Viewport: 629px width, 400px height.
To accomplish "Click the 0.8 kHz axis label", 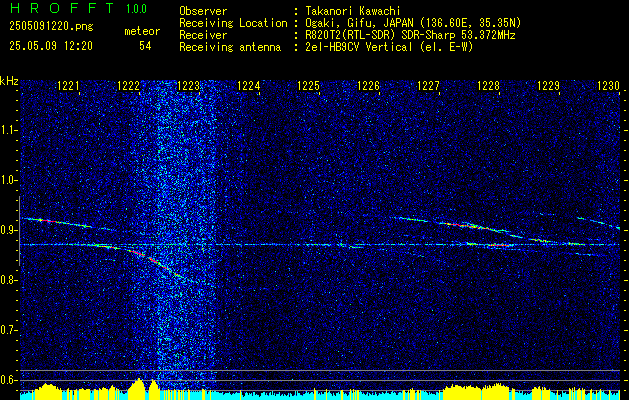I will click(x=8, y=280).
